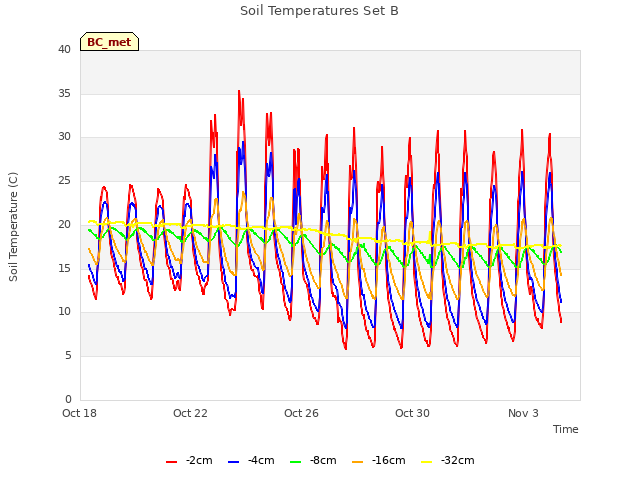The height and width of the screenshot is (480, 640).
Task: Click the 0 y-axis tick label
Action: point(68,399)
